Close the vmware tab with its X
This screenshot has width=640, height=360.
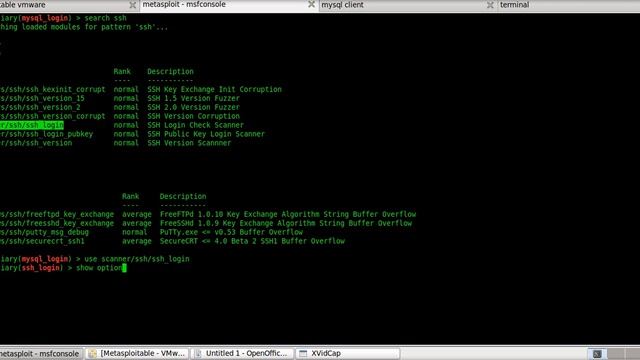coord(133,5)
